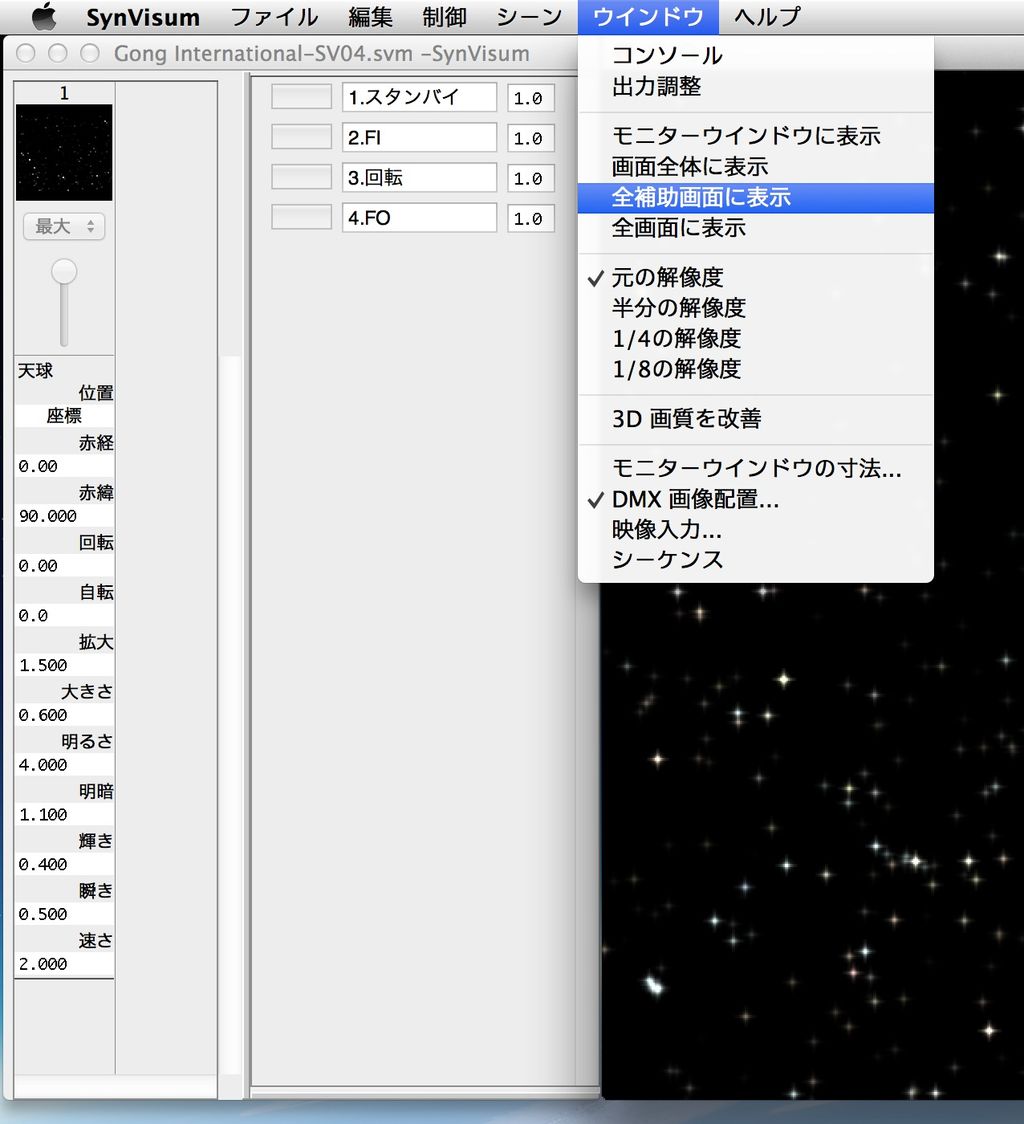The image size is (1024, 1124).
Task: Click the 輝き value 0.400
Action: (x=64, y=865)
